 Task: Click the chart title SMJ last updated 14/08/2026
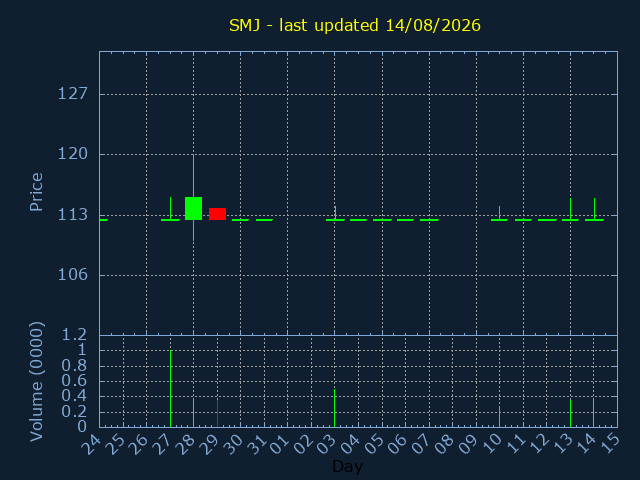tap(355, 25)
